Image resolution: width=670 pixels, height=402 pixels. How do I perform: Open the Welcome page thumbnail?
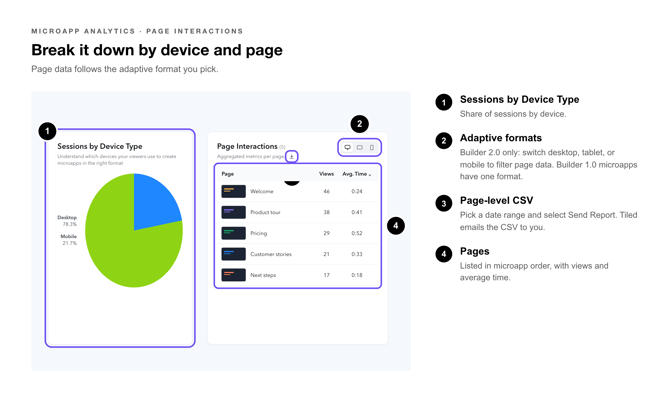(233, 191)
